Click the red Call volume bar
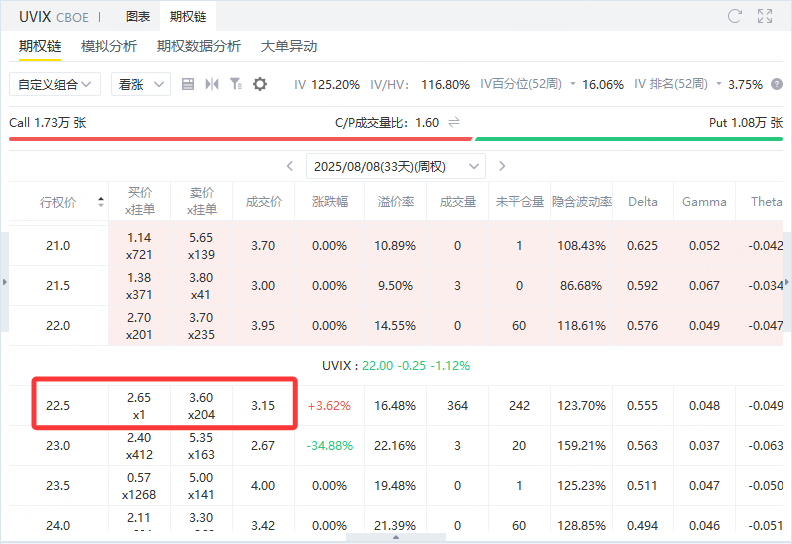Viewport: 792px width, 544px height. (240, 139)
